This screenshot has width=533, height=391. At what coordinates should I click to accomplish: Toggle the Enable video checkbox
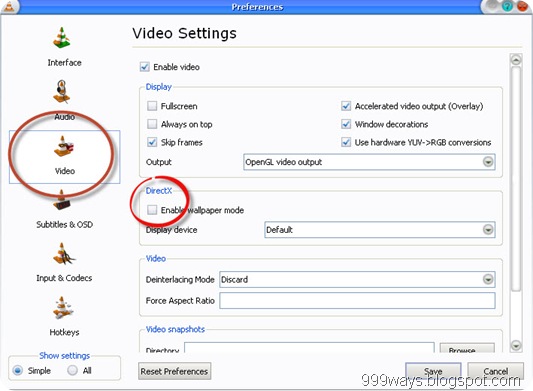pos(144,67)
